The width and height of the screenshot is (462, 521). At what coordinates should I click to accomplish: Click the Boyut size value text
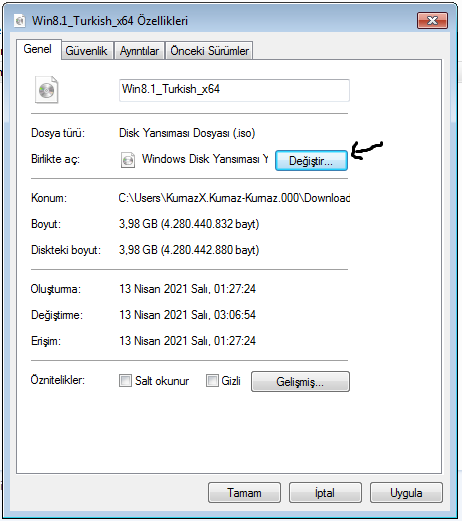click(x=189, y=224)
